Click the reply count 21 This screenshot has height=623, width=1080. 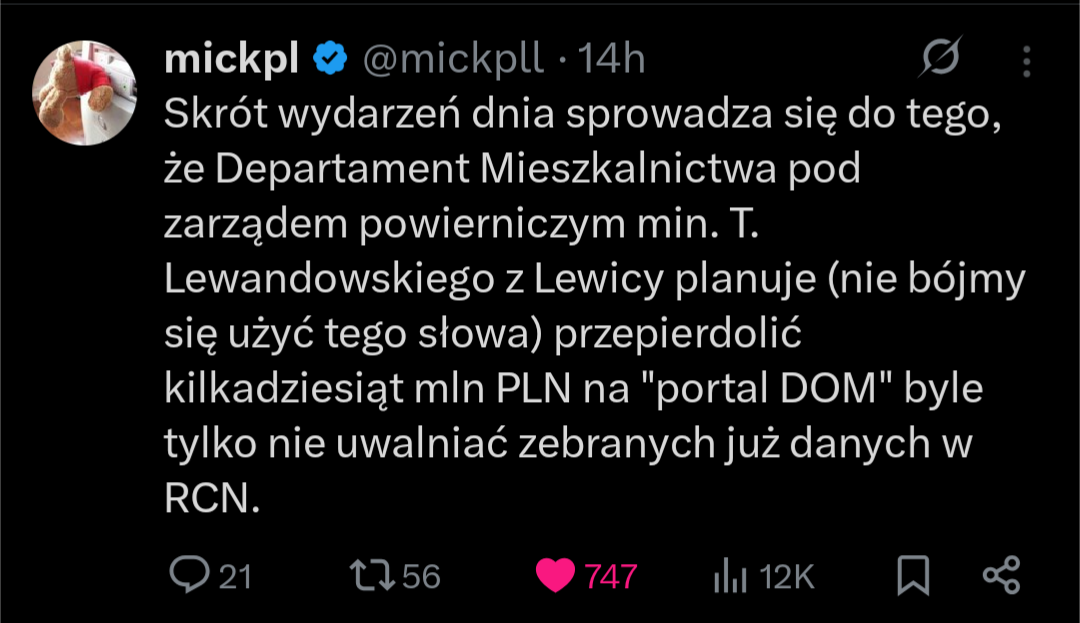tap(234, 576)
